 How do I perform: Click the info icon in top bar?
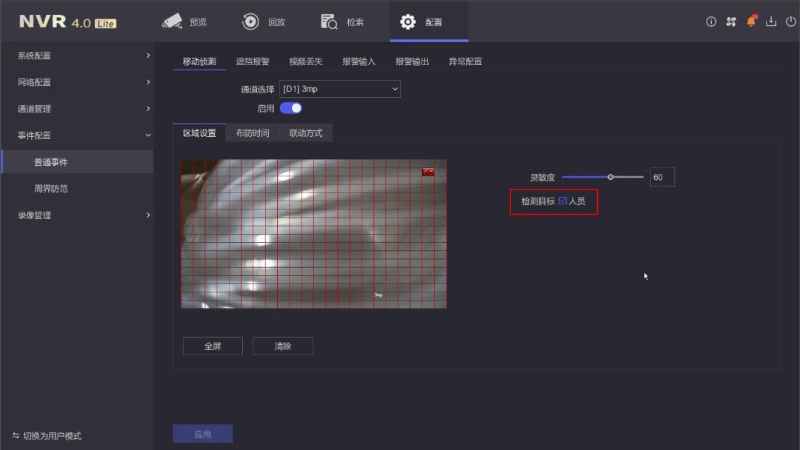(711, 21)
